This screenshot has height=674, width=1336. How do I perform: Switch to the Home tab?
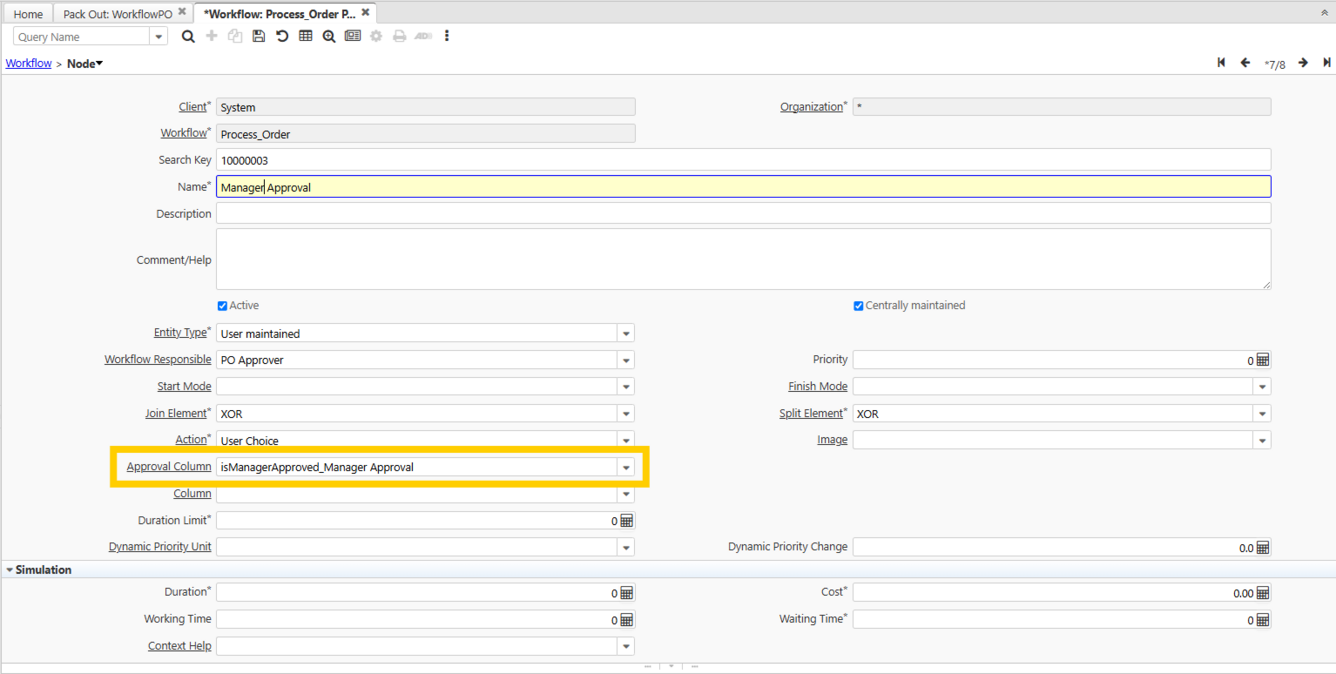click(x=28, y=14)
